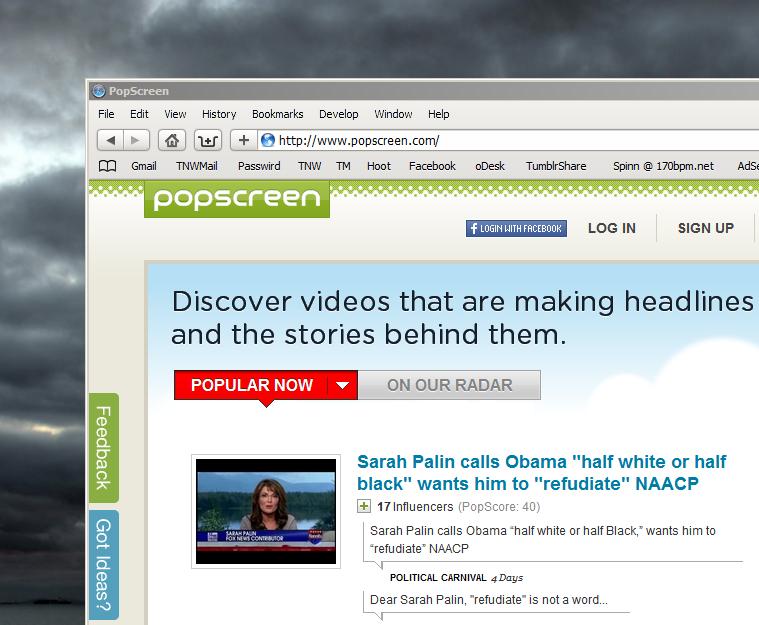
Task: Click the globe site icon in address bar
Action: [x=268, y=140]
